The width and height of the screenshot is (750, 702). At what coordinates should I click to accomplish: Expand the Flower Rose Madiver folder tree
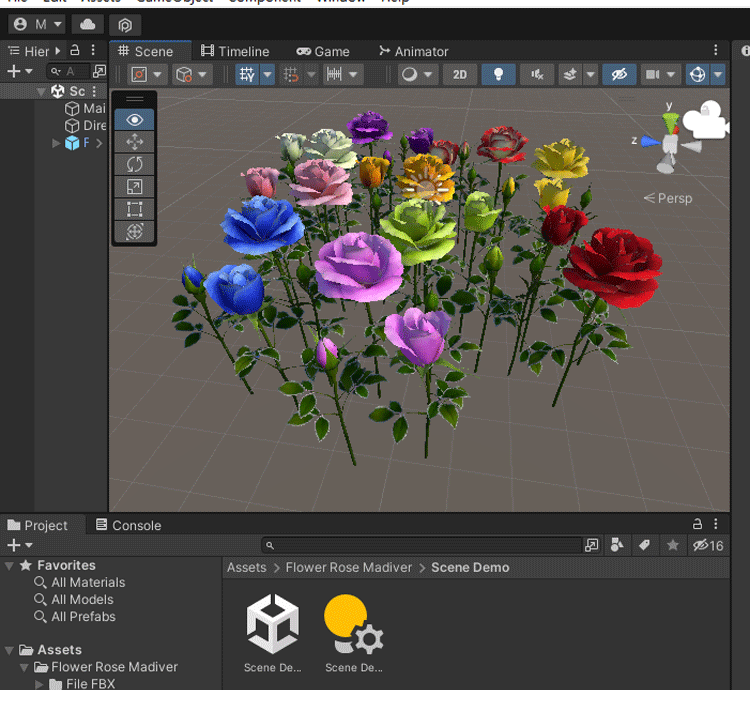(x=25, y=667)
